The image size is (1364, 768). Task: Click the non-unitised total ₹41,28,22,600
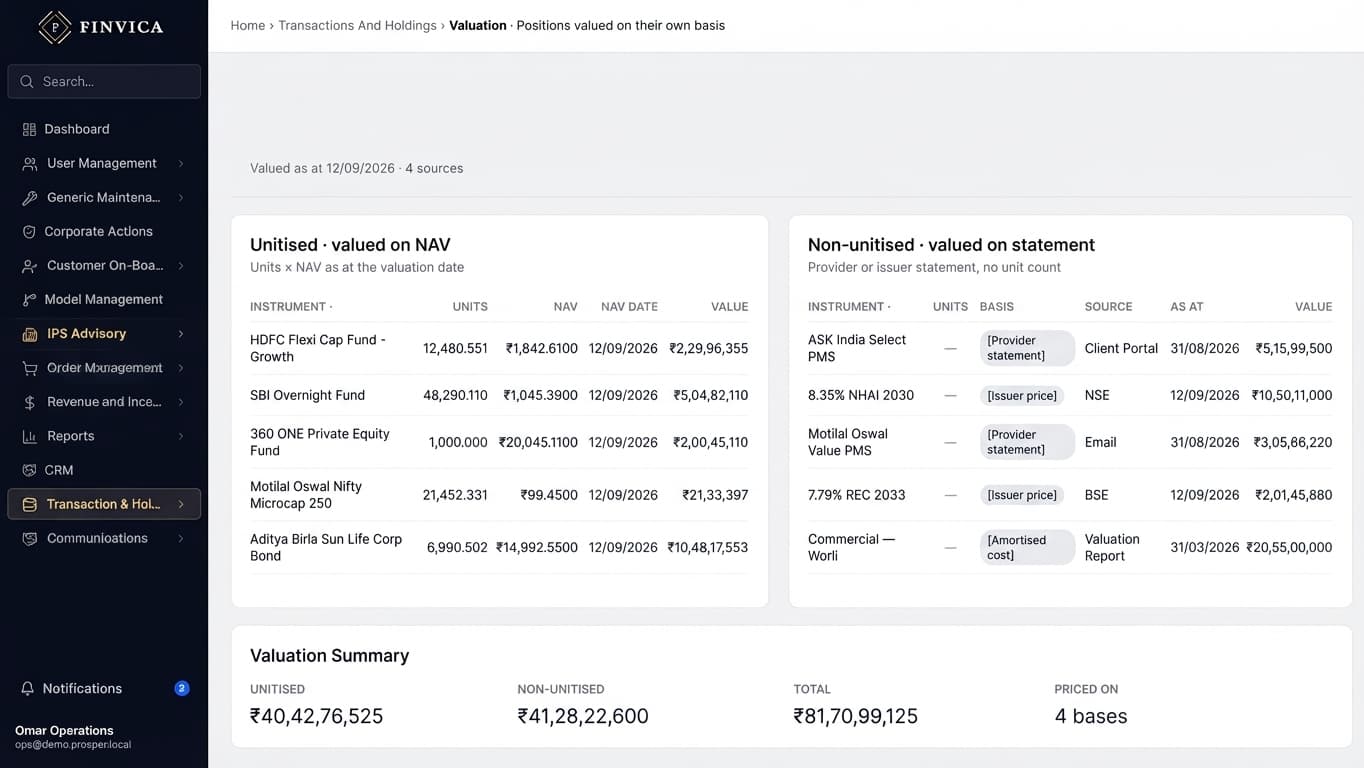point(583,716)
